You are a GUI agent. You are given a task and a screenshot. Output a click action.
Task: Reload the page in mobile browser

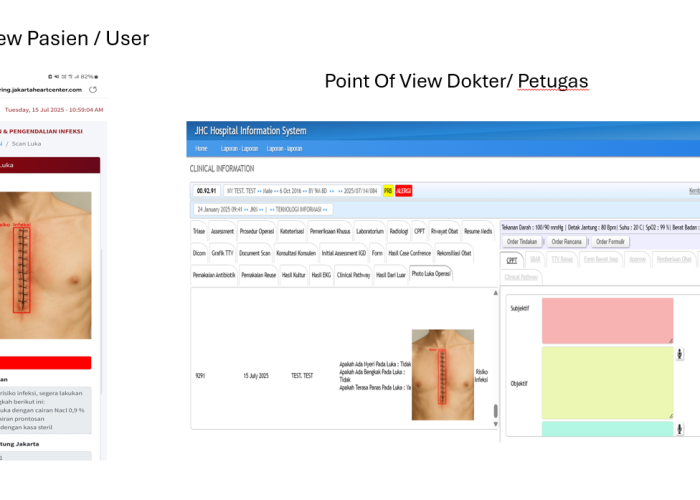click(92, 89)
